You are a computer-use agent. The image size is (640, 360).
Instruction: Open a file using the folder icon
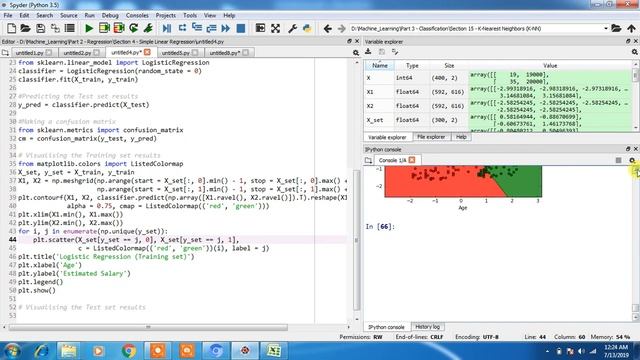click(25, 28)
